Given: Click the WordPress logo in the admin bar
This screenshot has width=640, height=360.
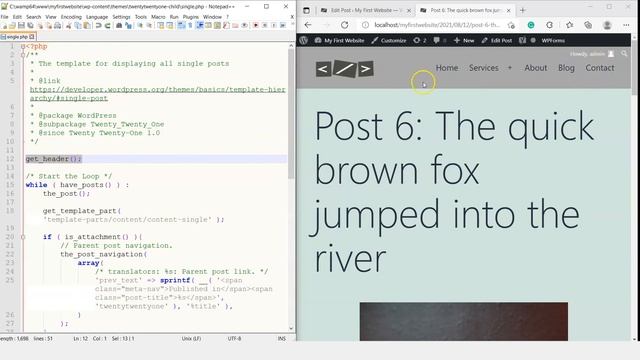Looking at the screenshot, I should tap(303, 40).
